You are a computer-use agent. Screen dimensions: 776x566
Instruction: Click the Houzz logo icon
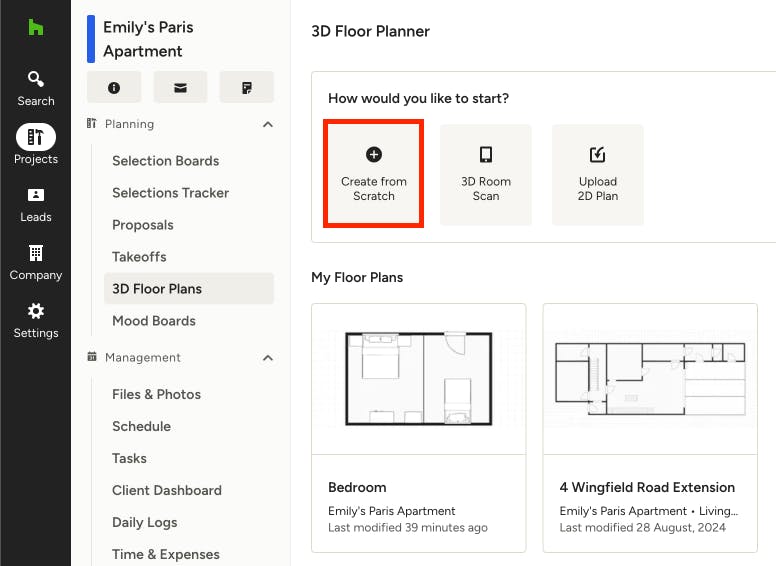pyautogui.click(x=36, y=27)
